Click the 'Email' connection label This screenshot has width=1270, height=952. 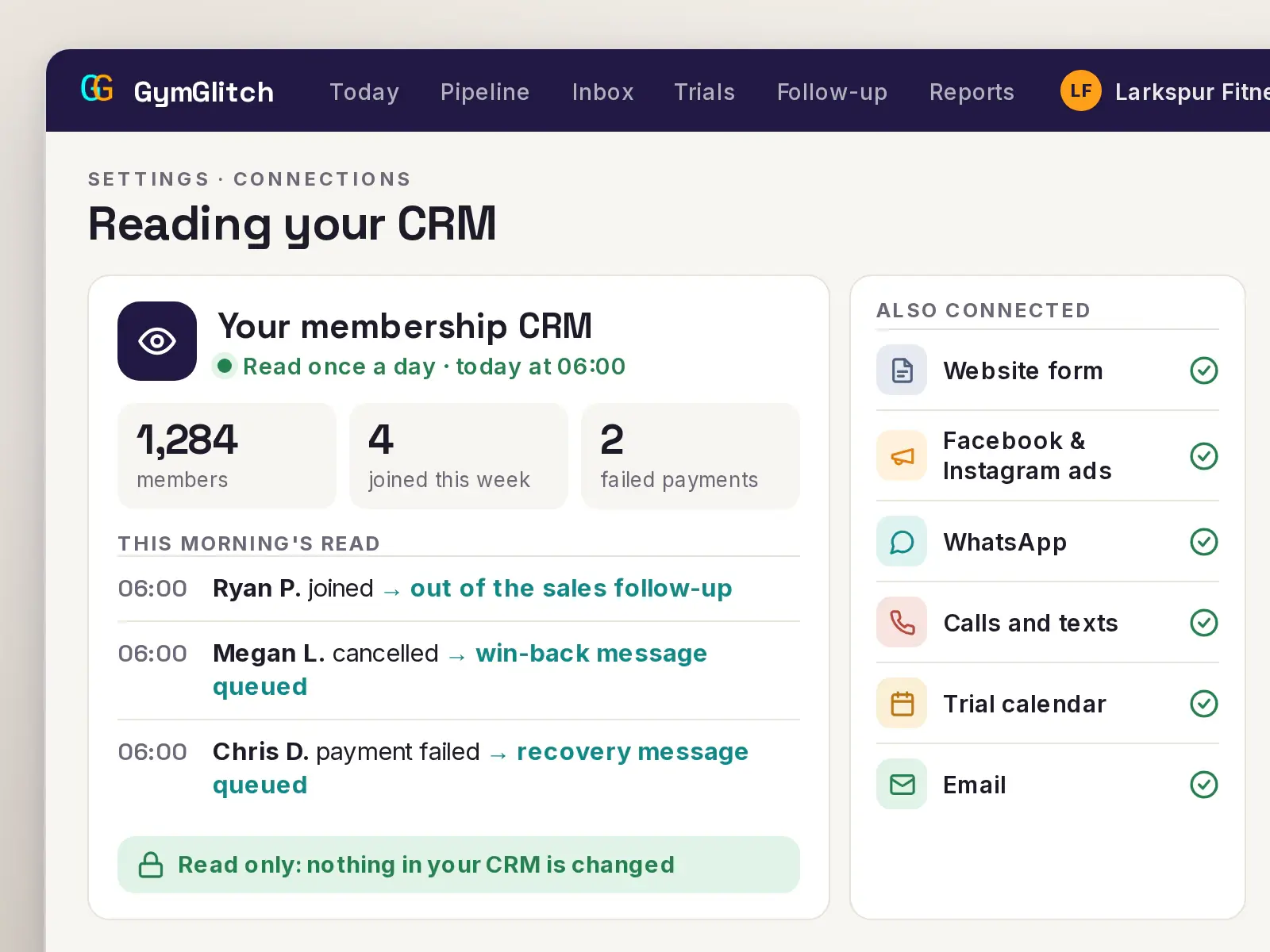(975, 785)
